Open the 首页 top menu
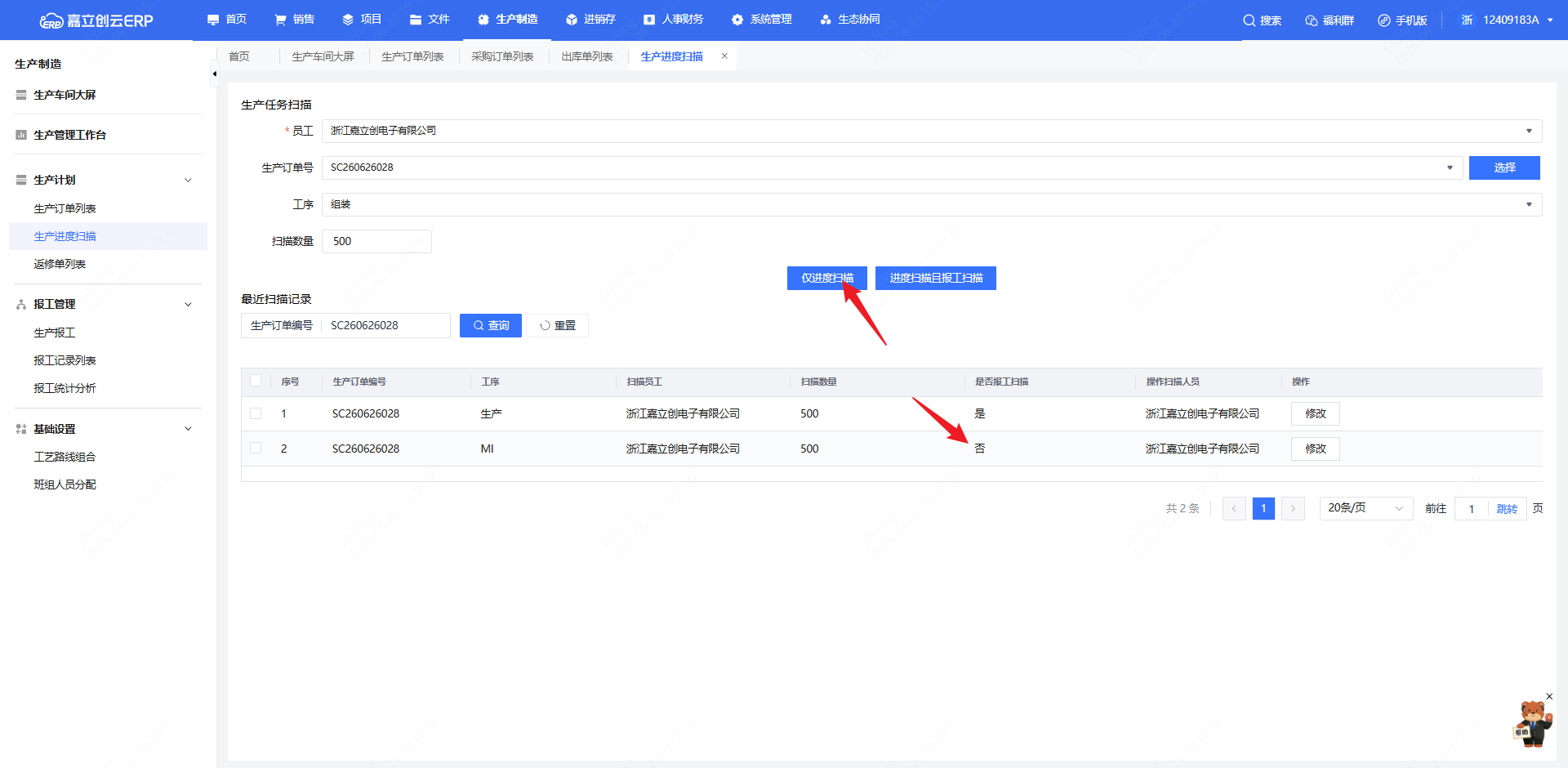Viewport: 1568px width, 768px height. 227,20
